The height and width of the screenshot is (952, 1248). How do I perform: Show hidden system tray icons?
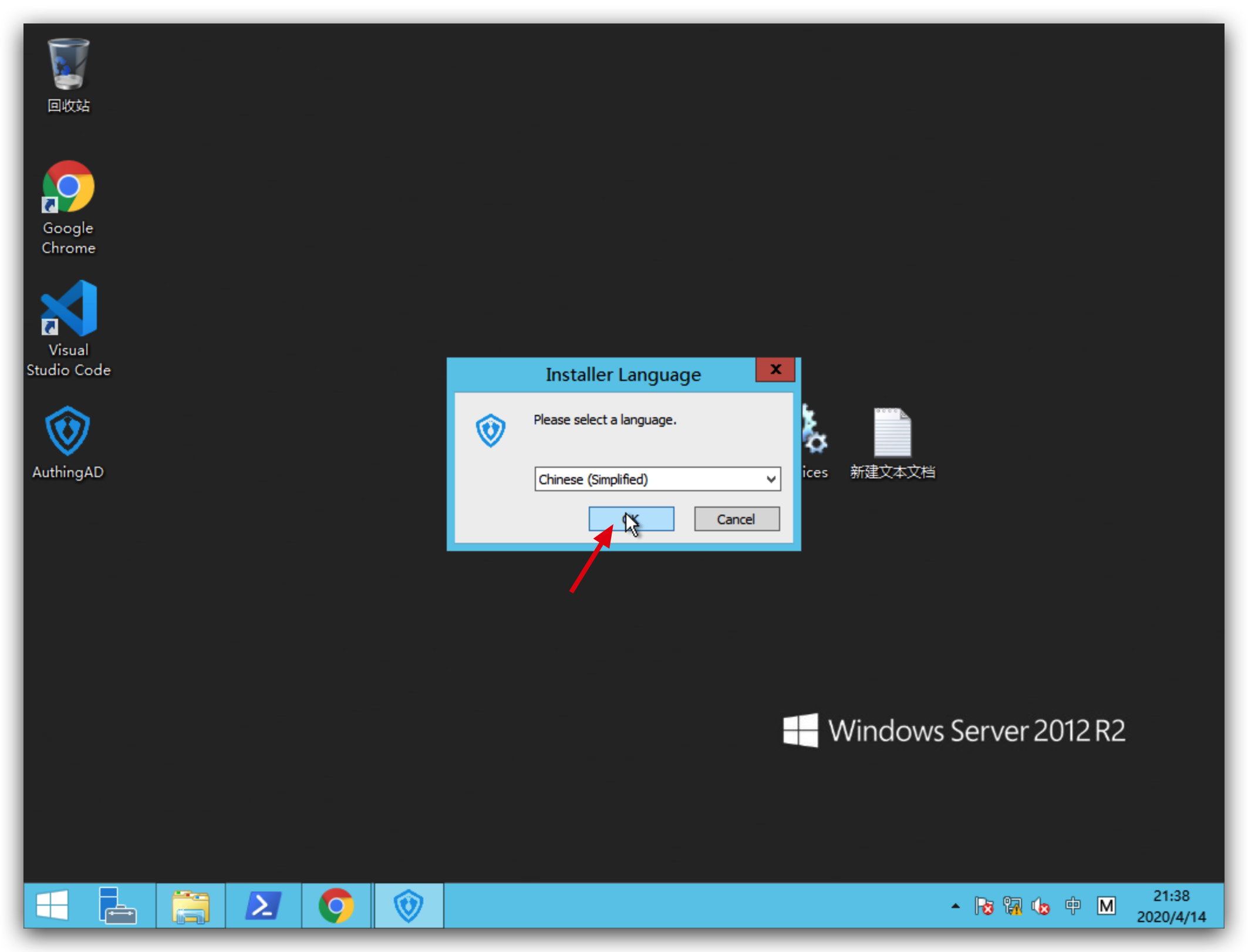[x=955, y=906]
